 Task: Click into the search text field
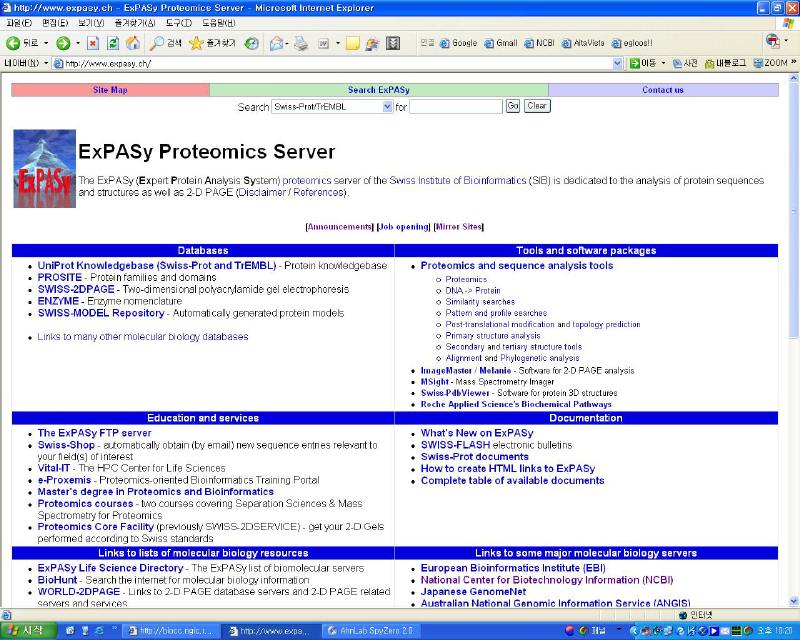click(x=455, y=106)
